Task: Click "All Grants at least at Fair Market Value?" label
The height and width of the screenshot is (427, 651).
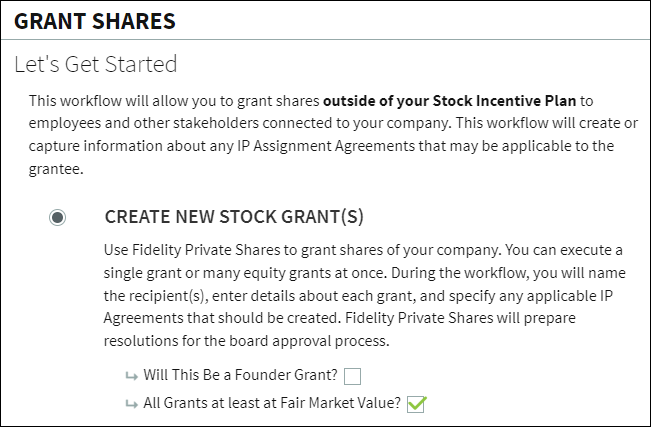Action: 272,403
